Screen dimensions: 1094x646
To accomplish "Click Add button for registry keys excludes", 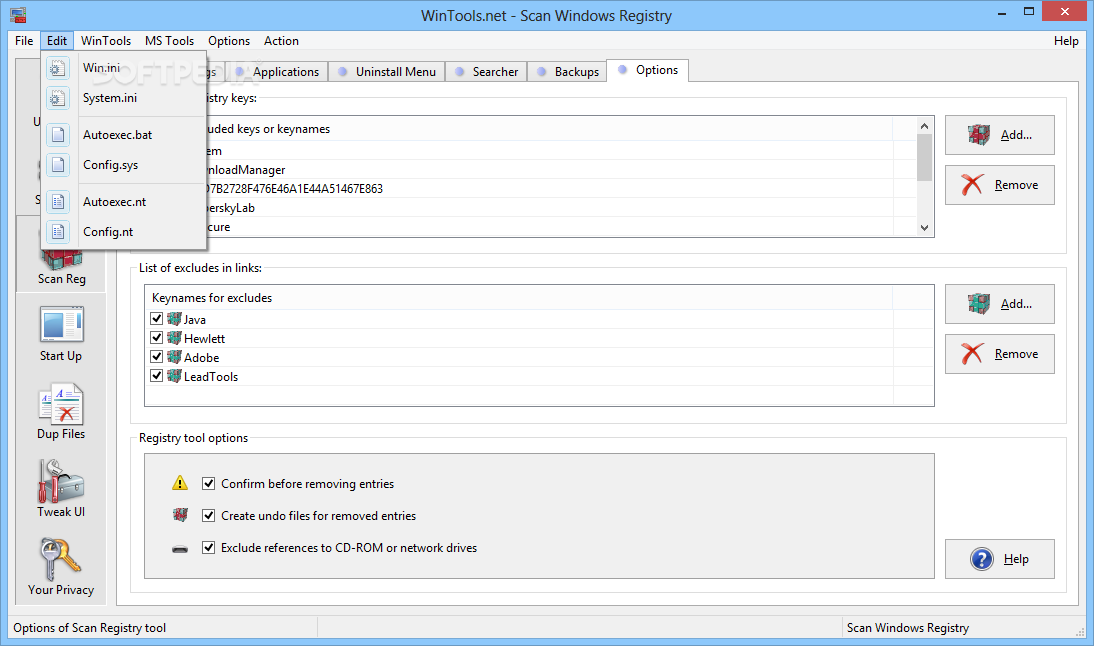I will click(1000, 135).
